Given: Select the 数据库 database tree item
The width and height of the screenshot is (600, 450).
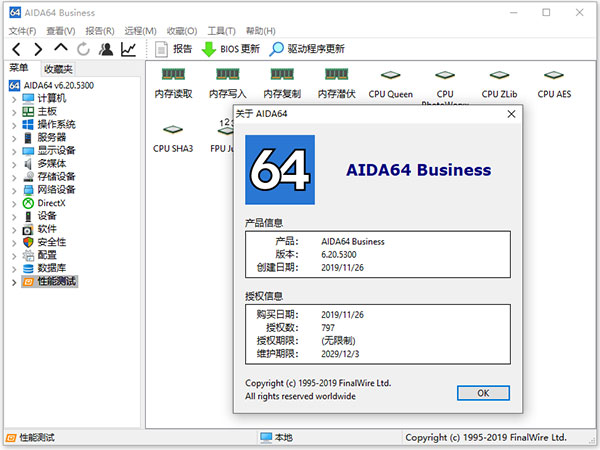Looking at the screenshot, I should [x=44, y=268].
